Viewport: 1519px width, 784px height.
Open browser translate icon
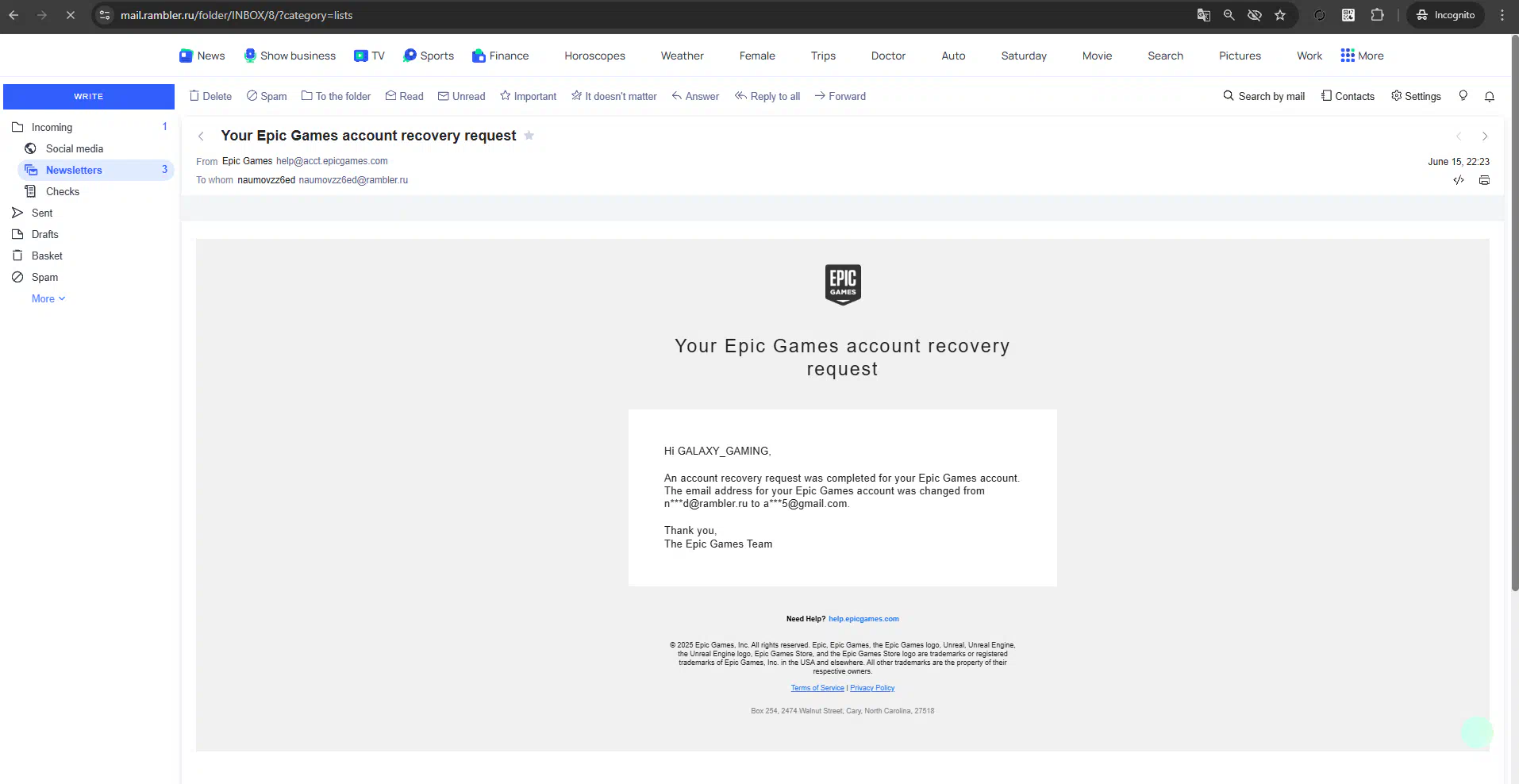[x=1204, y=15]
